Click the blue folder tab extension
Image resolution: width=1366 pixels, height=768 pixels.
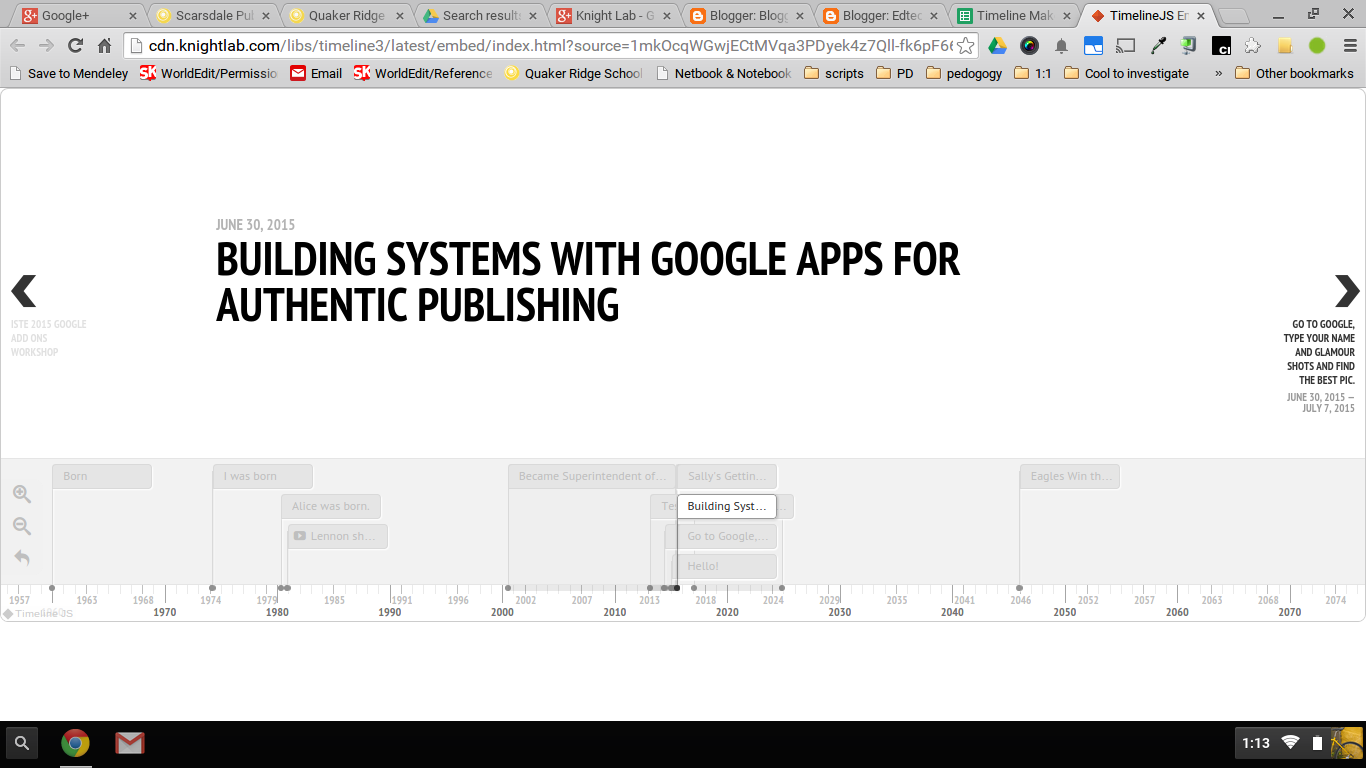tap(1093, 46)
